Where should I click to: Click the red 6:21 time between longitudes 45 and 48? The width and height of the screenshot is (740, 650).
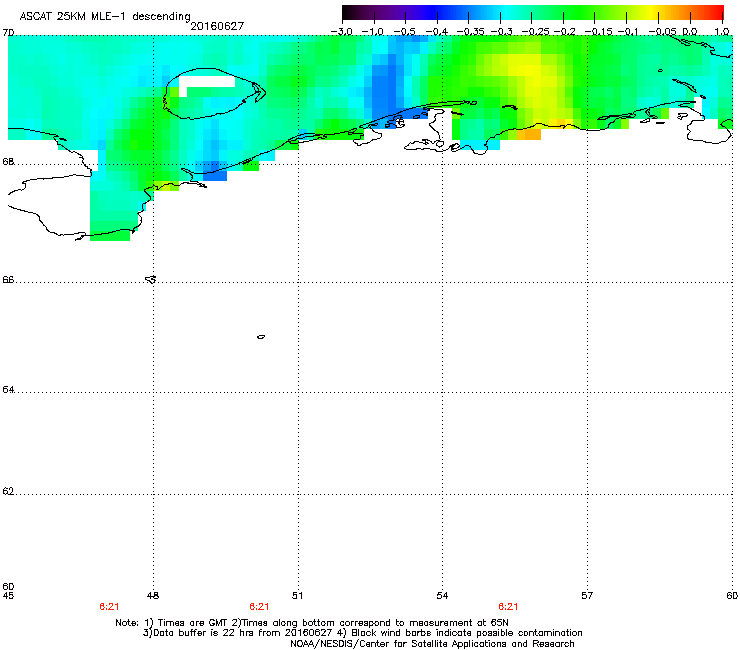[x=109, y=607]
